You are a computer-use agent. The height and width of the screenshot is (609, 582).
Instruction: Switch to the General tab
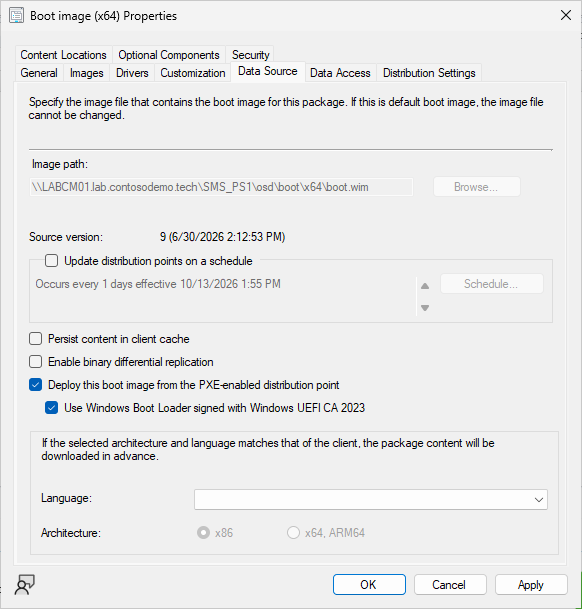pyautogui.click(x=39, y=73)
